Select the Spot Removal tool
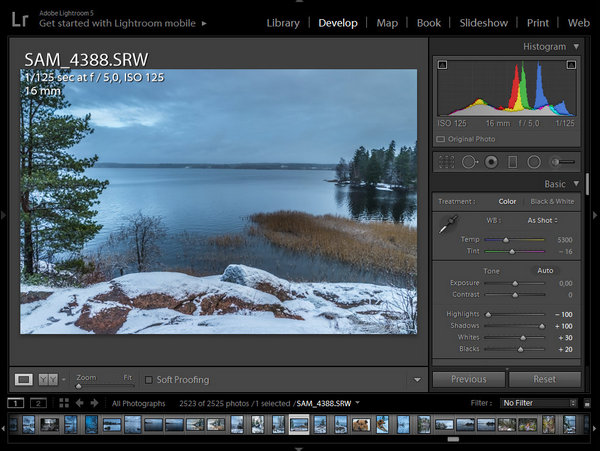The height and width of the screenshot is (451, 600). tap(468, 161)
